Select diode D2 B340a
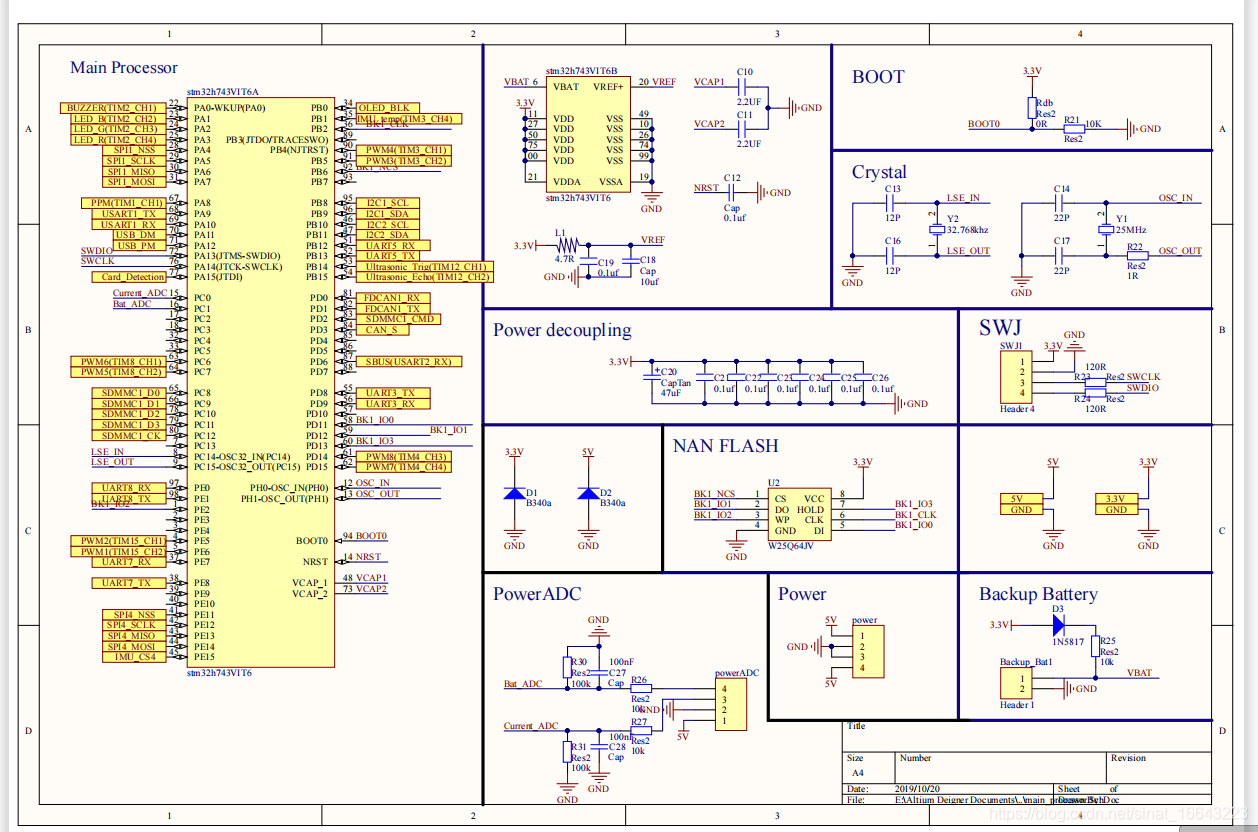Viewport: 1258px width, 832px height. point(588,494)
